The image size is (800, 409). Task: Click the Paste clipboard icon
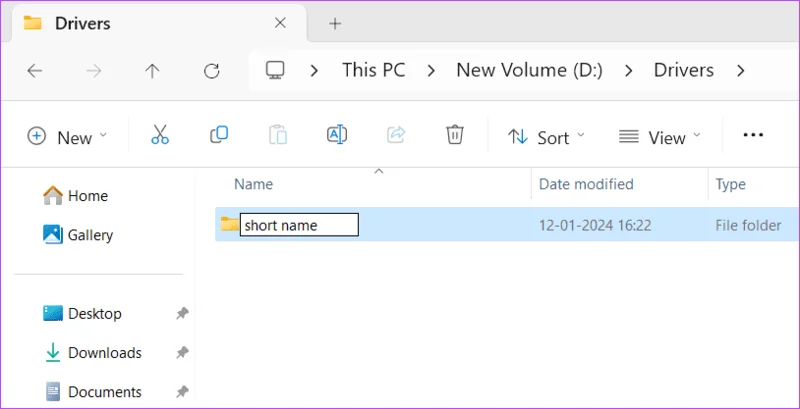pos(278,135)
